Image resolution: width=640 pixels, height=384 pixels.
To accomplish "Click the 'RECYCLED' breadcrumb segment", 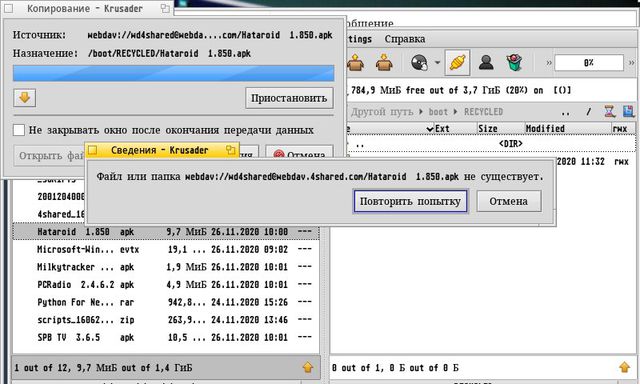I will click(483, 111).
